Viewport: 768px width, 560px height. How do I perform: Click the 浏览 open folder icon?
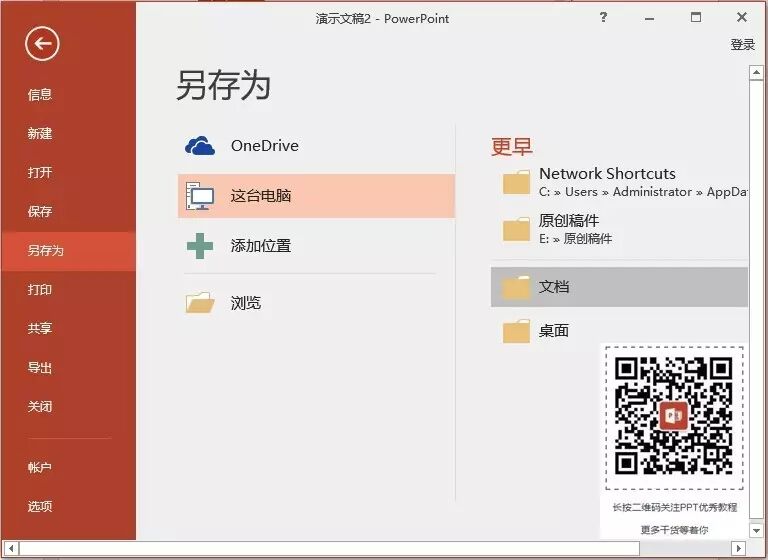[200, 303]
